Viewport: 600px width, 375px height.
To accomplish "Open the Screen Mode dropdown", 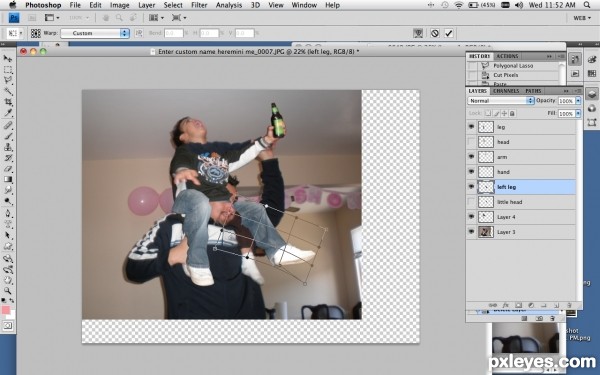I will point(179,18).
